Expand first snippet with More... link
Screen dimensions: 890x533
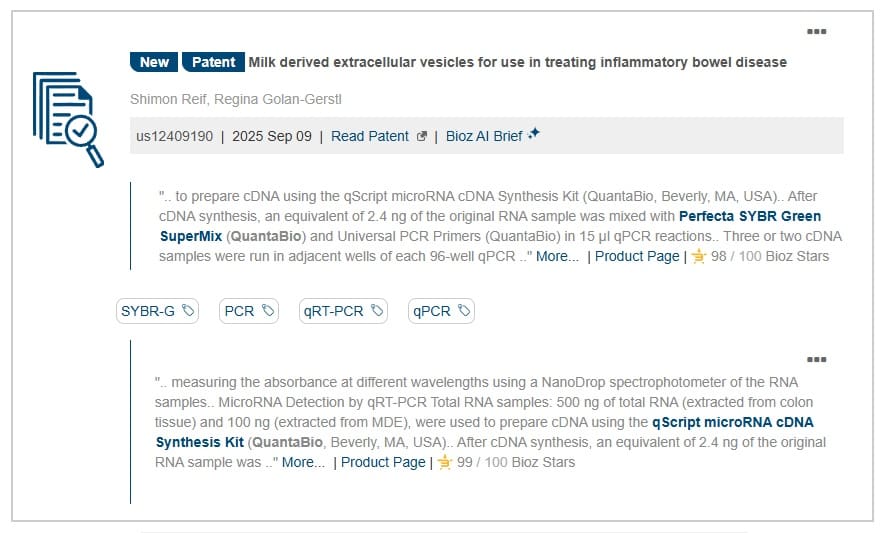(x=557, y=257)
